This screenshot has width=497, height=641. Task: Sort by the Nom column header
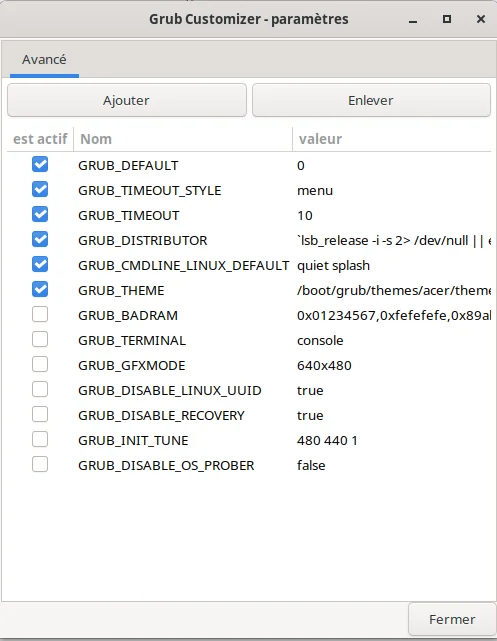183,139
